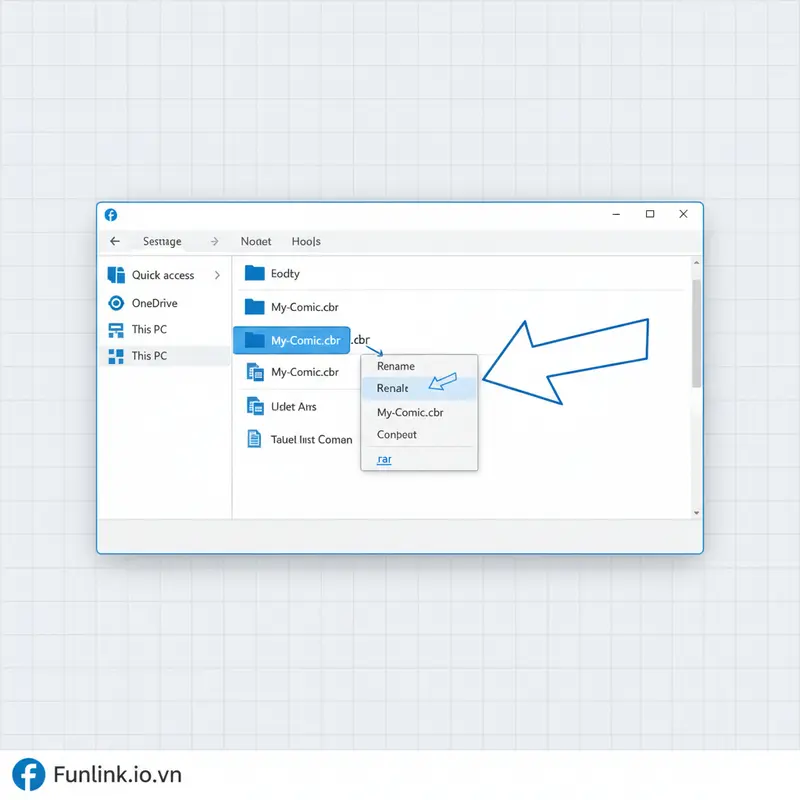Click the Funlink logo at the bottom
The image size is (800, 800).
tap(28, 774)
